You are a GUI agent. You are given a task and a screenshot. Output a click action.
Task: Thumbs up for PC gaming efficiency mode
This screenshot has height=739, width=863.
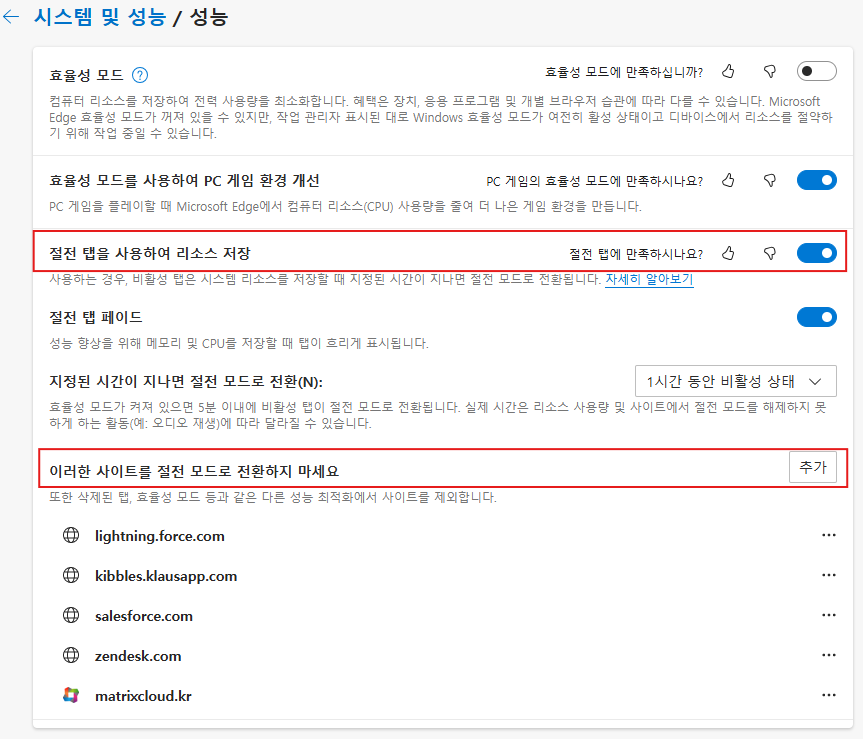point(728,181)
